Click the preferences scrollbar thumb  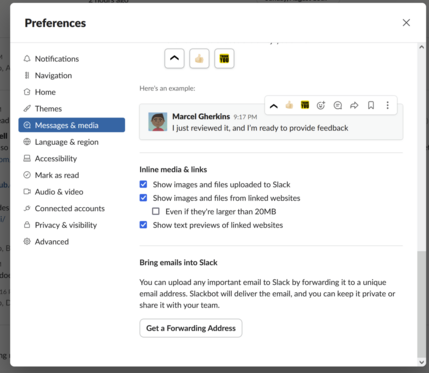[421, 304]
